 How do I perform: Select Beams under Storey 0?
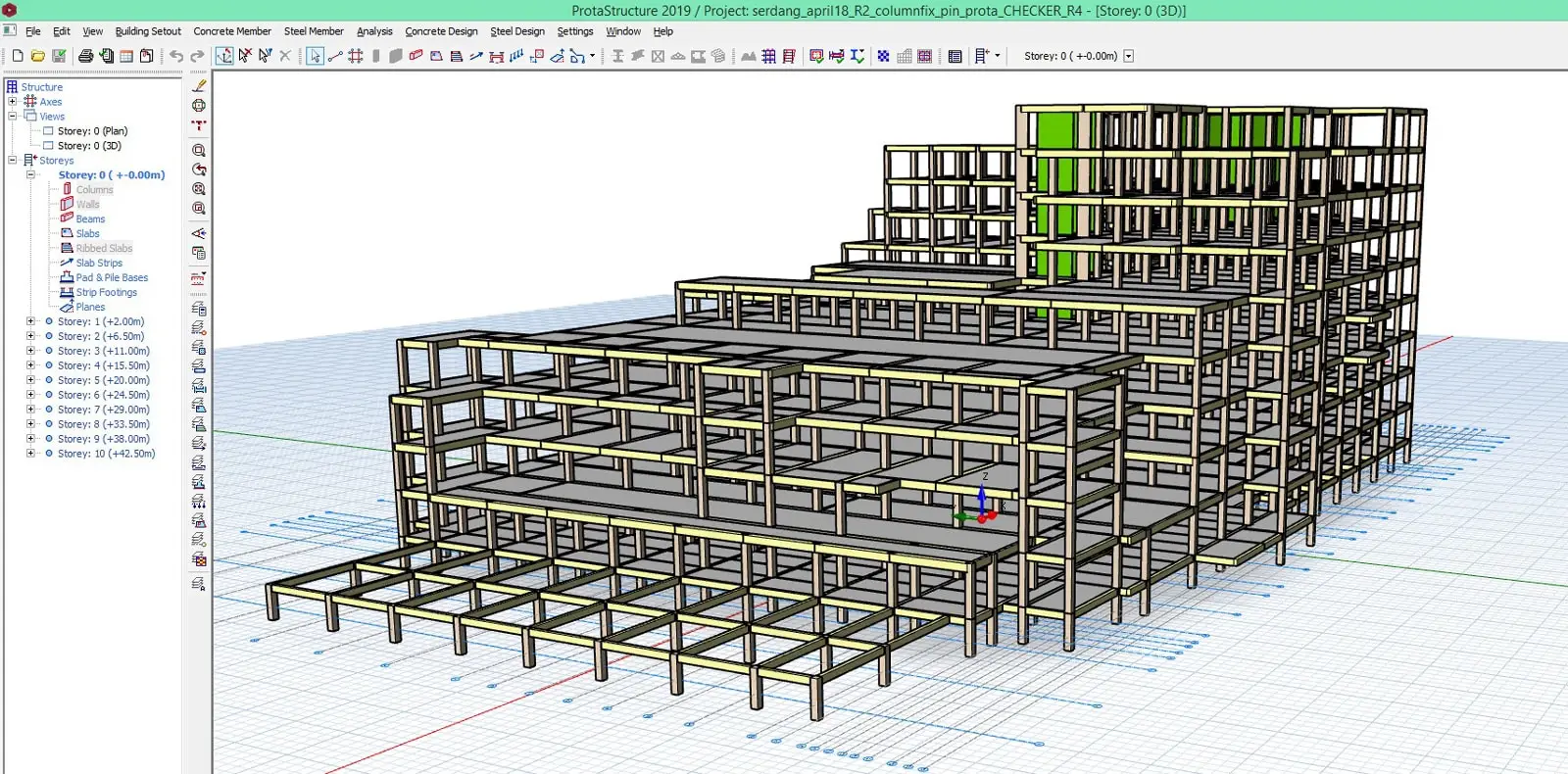[x=90, y=219]
